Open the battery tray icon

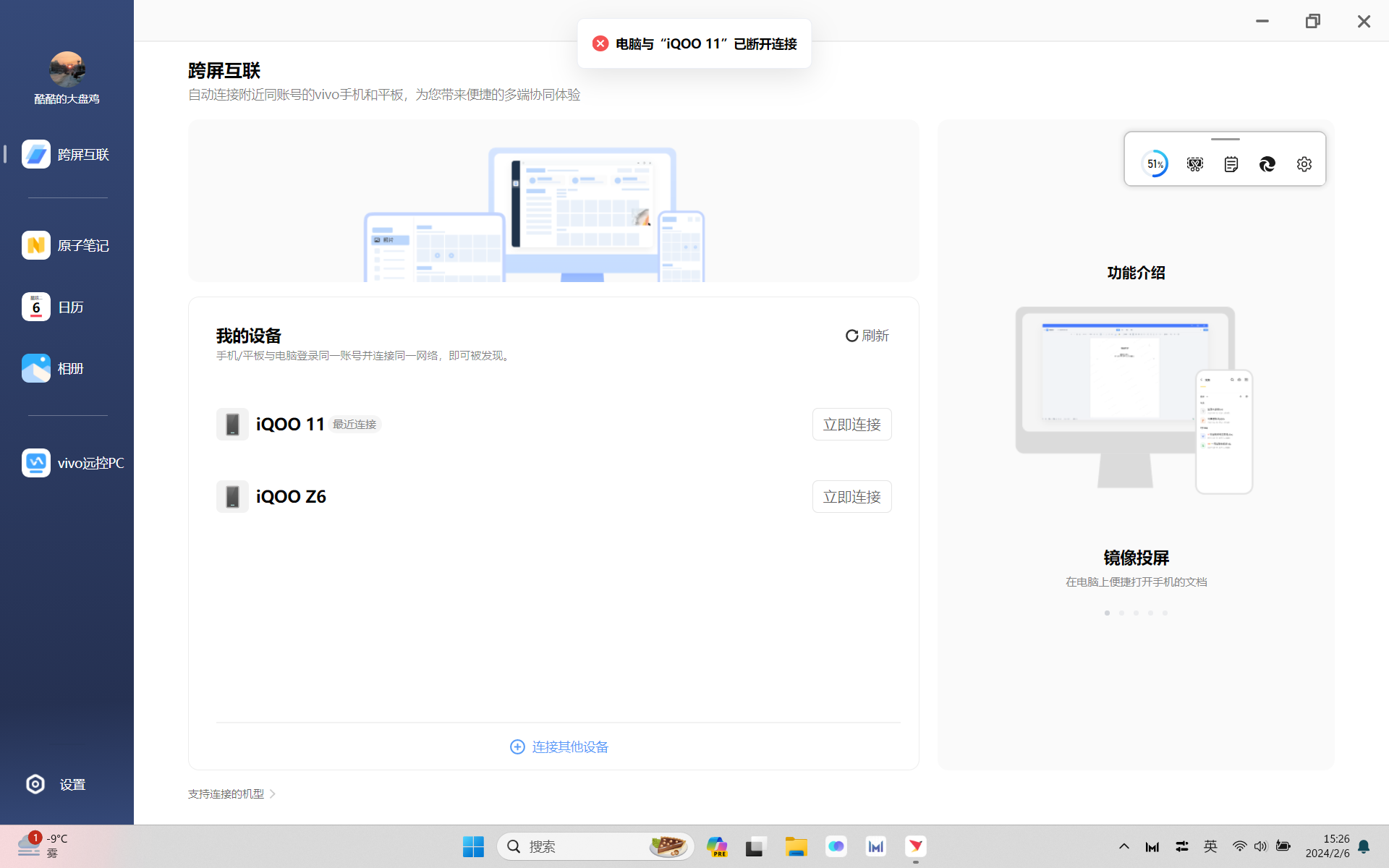coord(1283,846)
